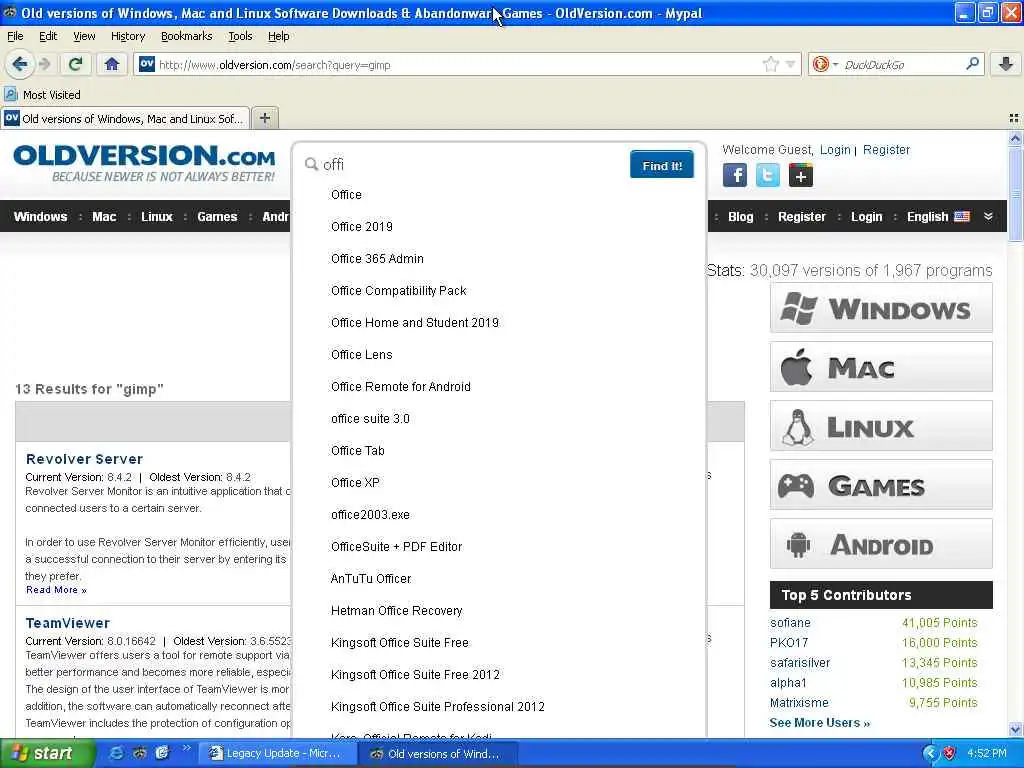
Task: Expand the address bar history dropdown
Action: pyautogui.click(x=790, y=65)
